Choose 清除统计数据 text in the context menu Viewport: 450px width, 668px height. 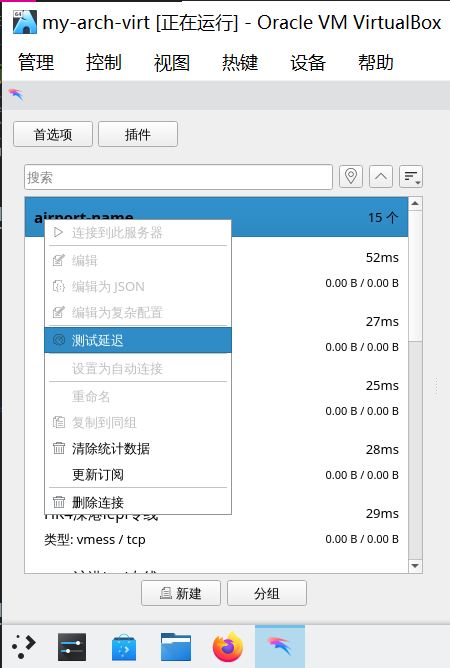coord(111,449)
